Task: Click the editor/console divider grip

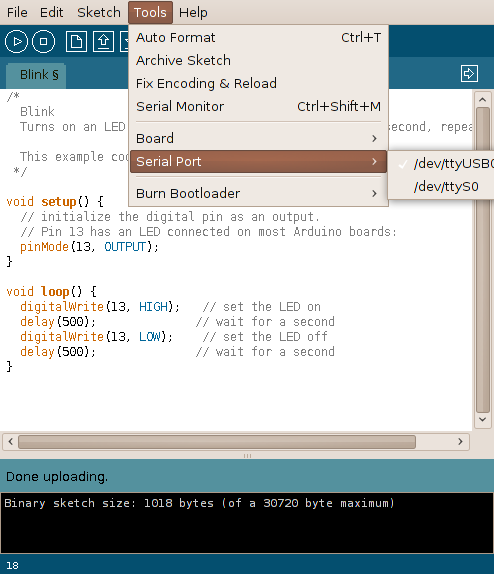Action: click(x=247, y=456)
